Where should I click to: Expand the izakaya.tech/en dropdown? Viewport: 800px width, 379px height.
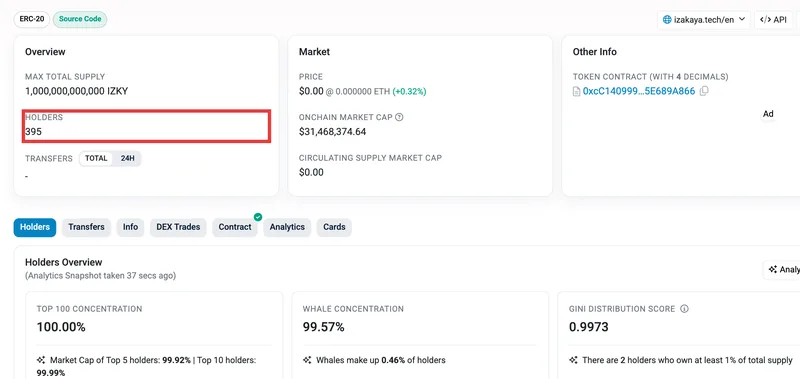(x=704, y=20)
